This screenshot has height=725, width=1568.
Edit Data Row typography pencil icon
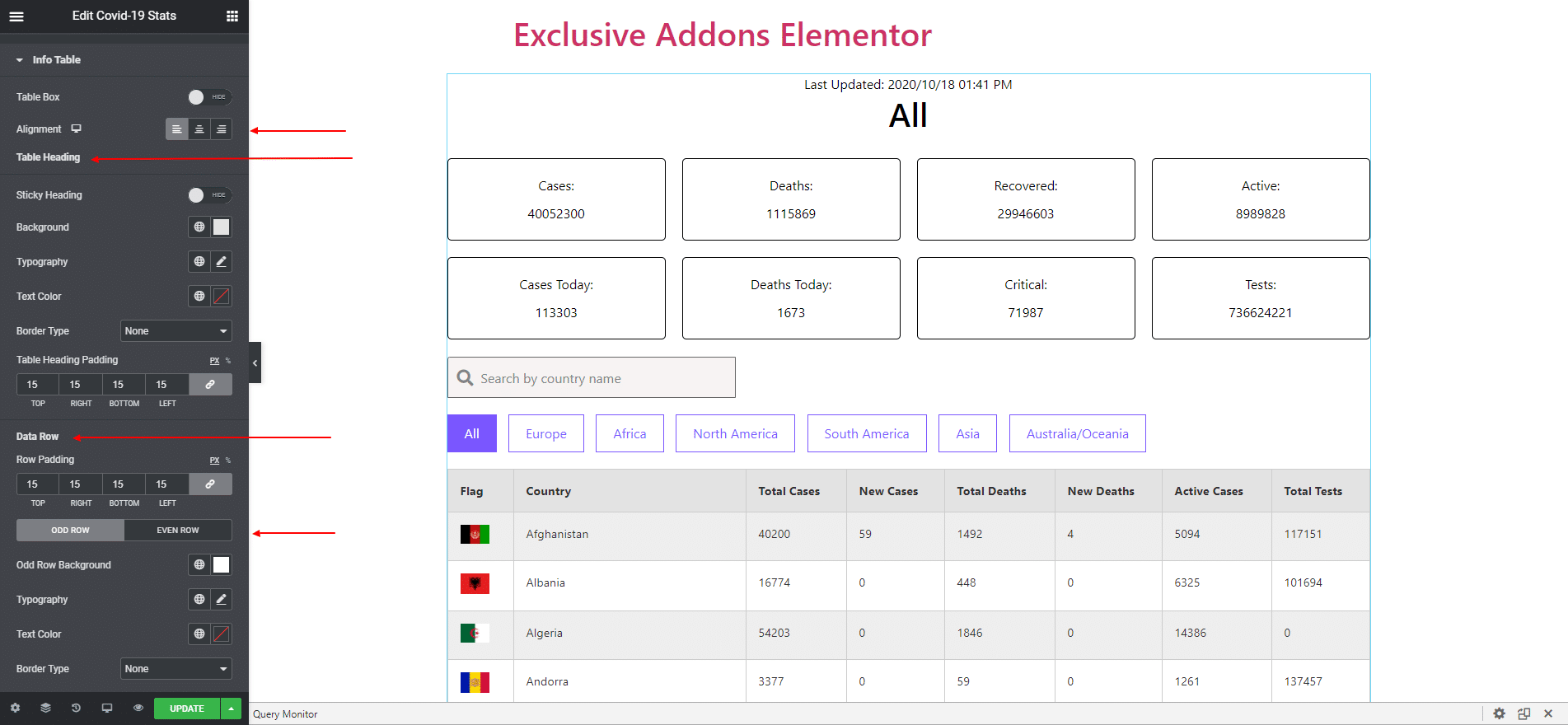tap(222, 599)
